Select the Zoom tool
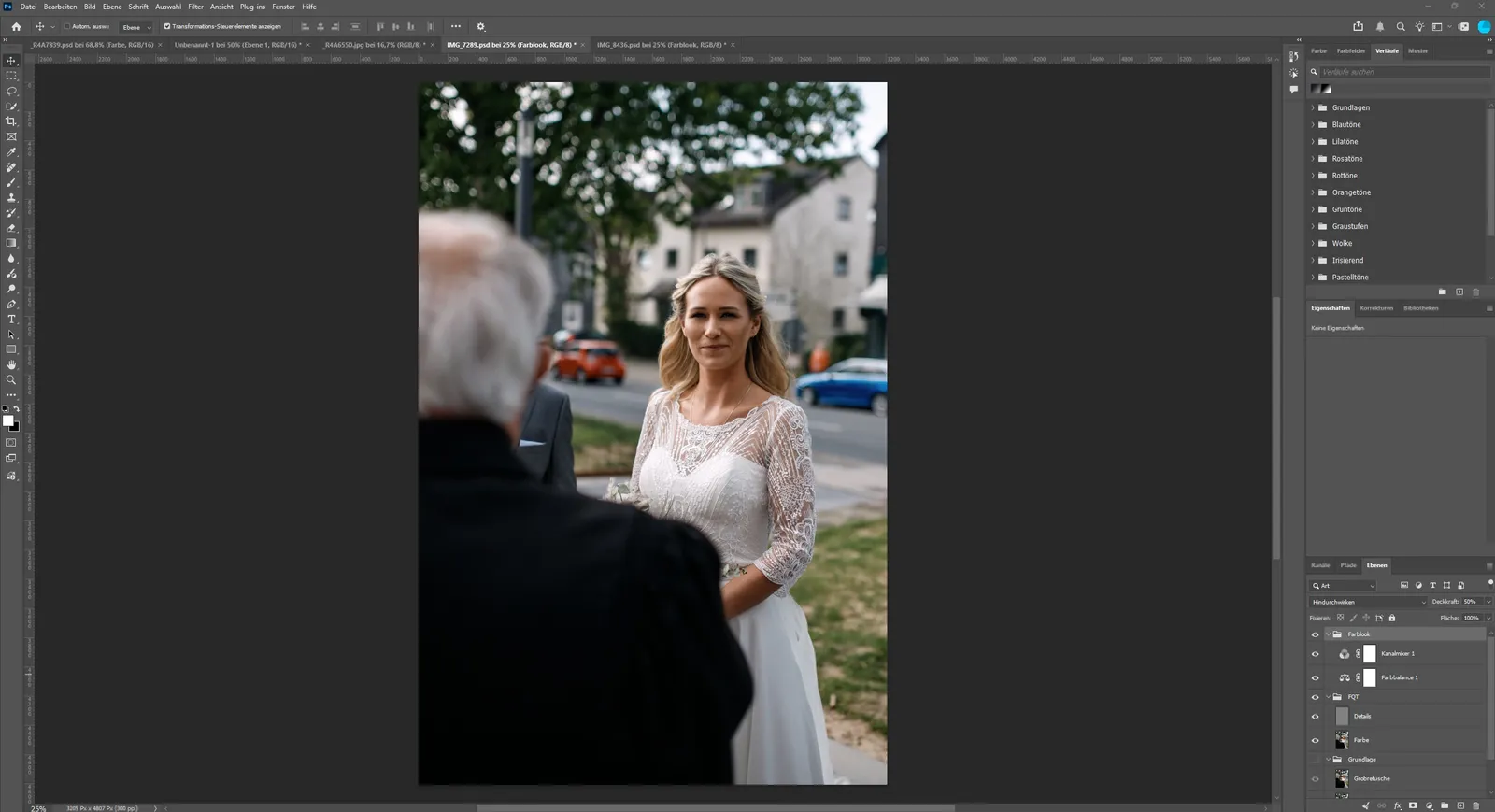This screenshot has width=1495, height=812. coord(11,380)
